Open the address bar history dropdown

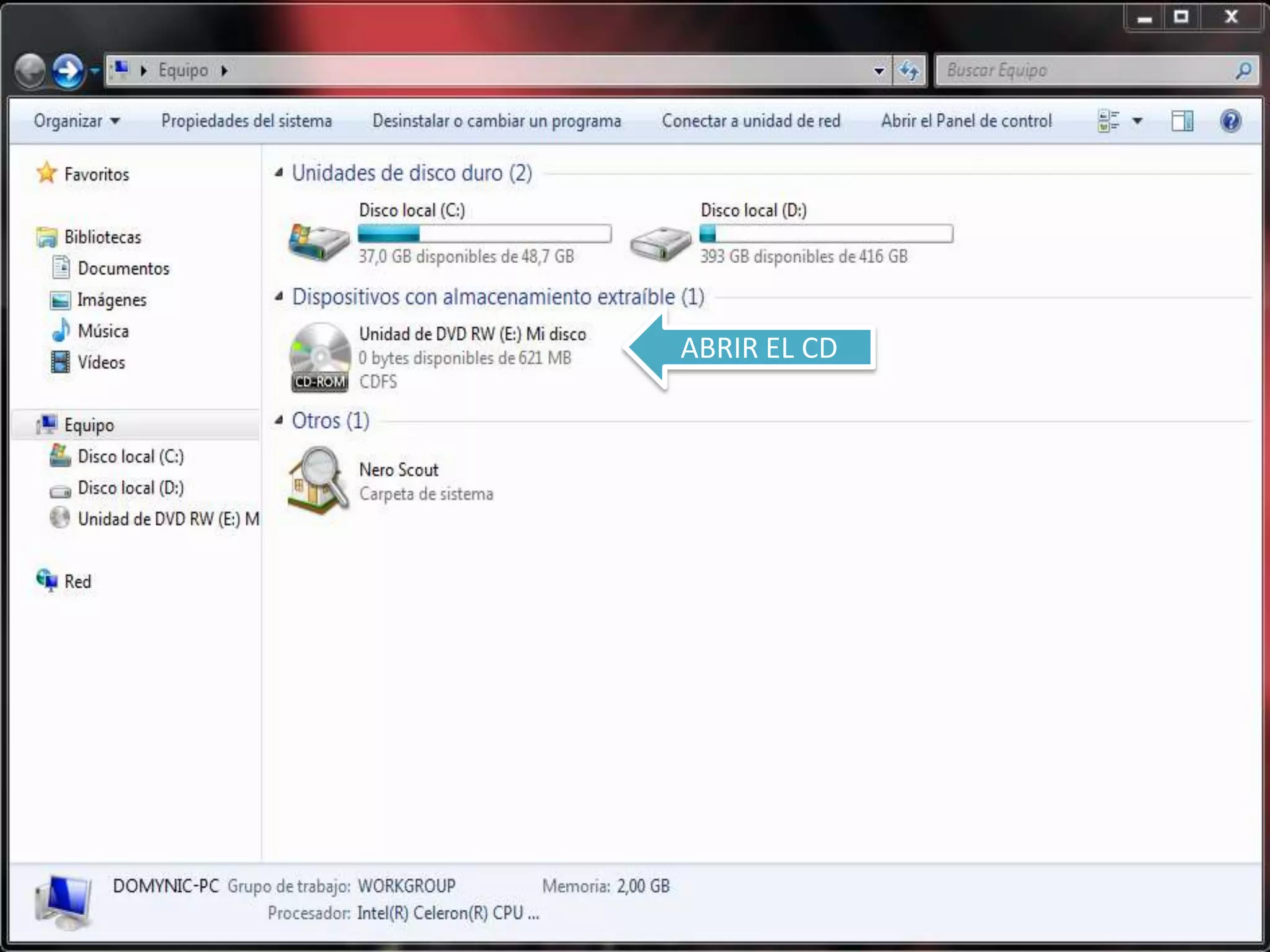[879, 71]
